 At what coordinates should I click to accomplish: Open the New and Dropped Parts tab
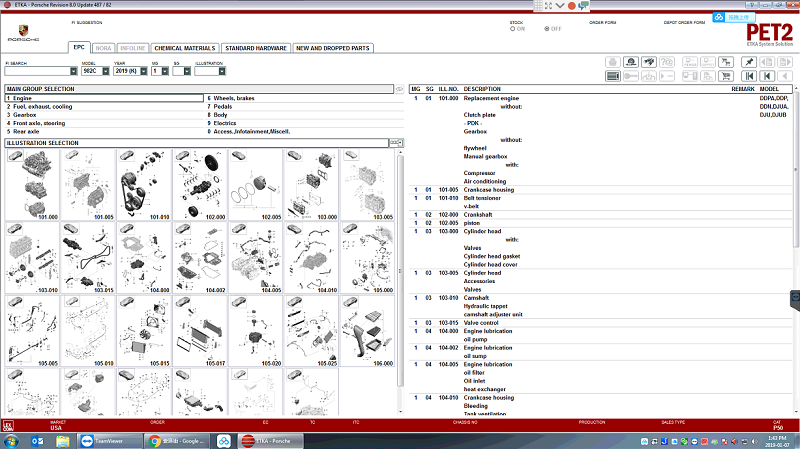[333, 48]
